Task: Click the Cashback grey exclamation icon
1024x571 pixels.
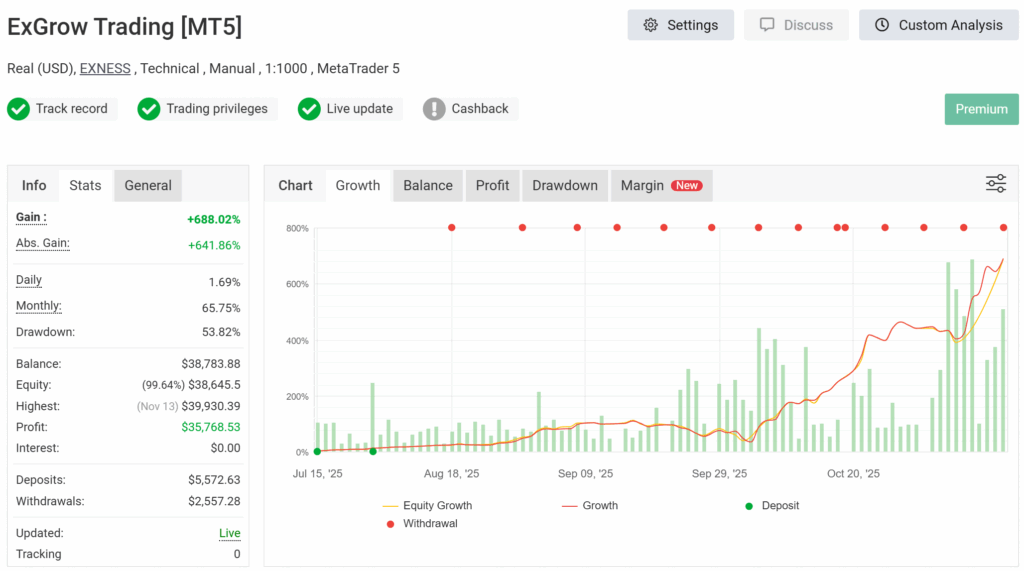Action: [x=434, y=109]
